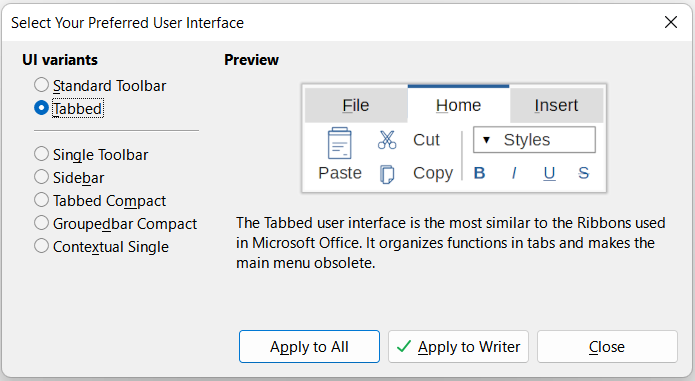Pick the Single Toolbar variant
Viewport: 695px width, 381px height.
(x=91, y=155)
